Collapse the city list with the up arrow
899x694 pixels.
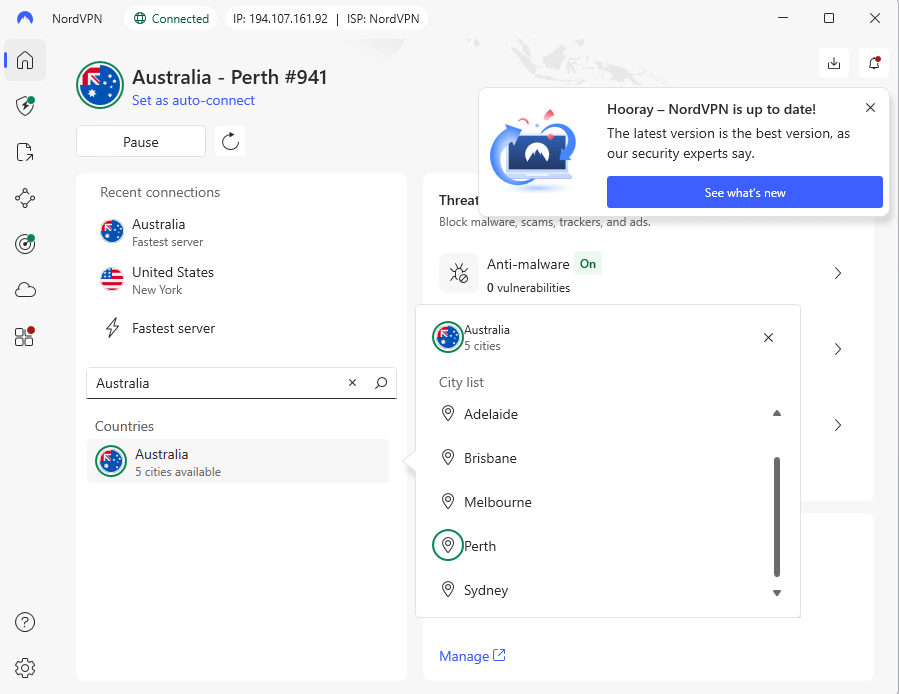777,413
